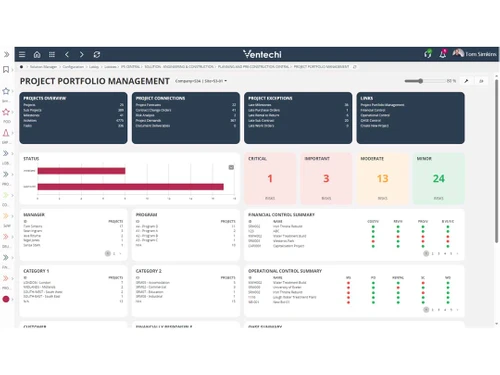Open the Company/Site context dropdown

[x=201, y=81]
